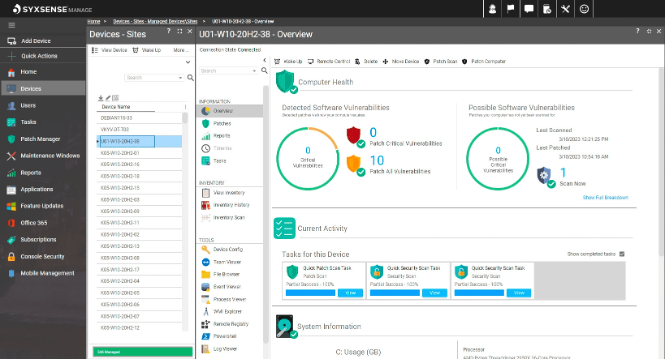Click Patch Scan in overview toolbar

coord(440,62)
